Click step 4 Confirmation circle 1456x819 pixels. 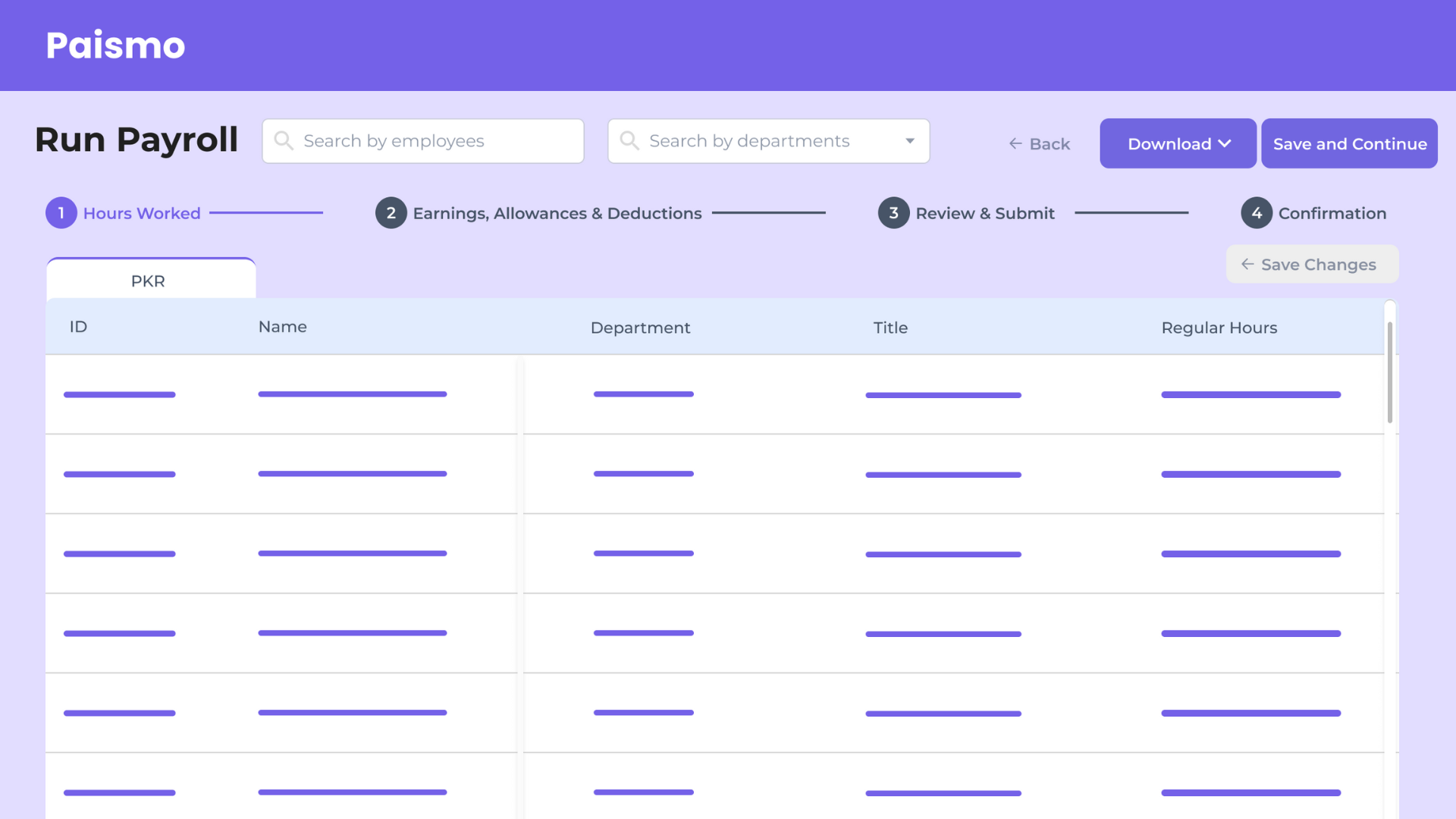1257,213
